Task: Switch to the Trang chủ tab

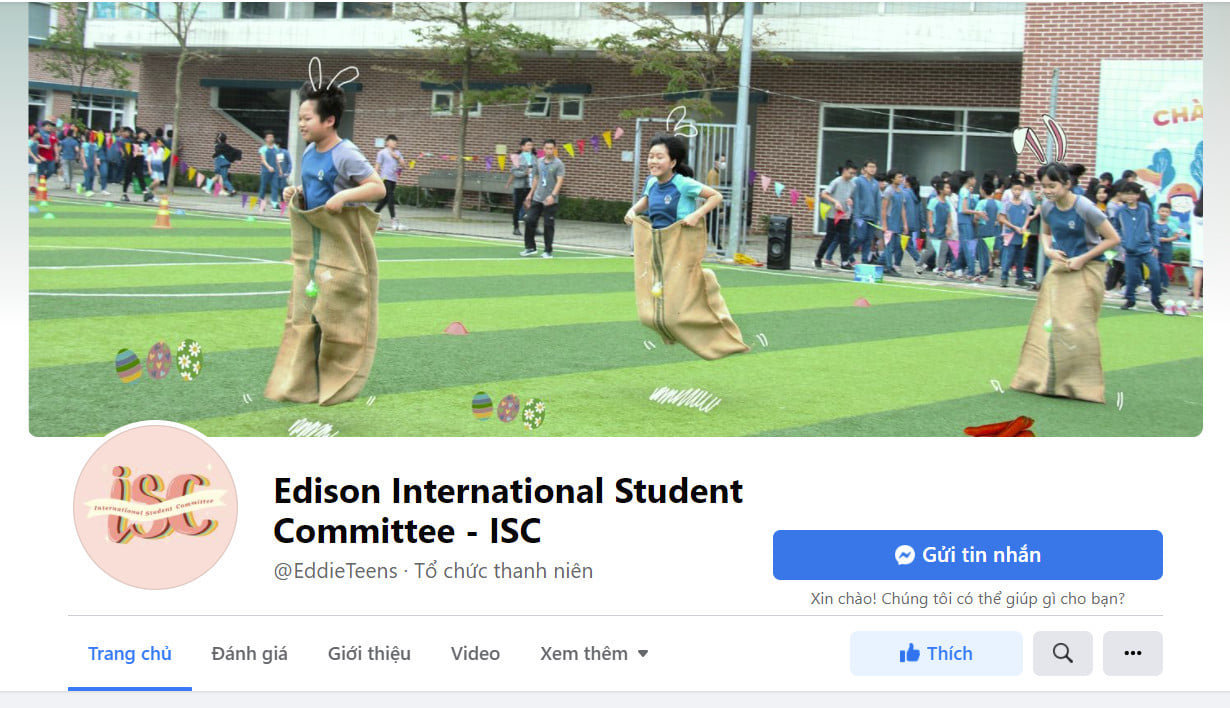Action: pyautogui.click(x=130, y=654)
